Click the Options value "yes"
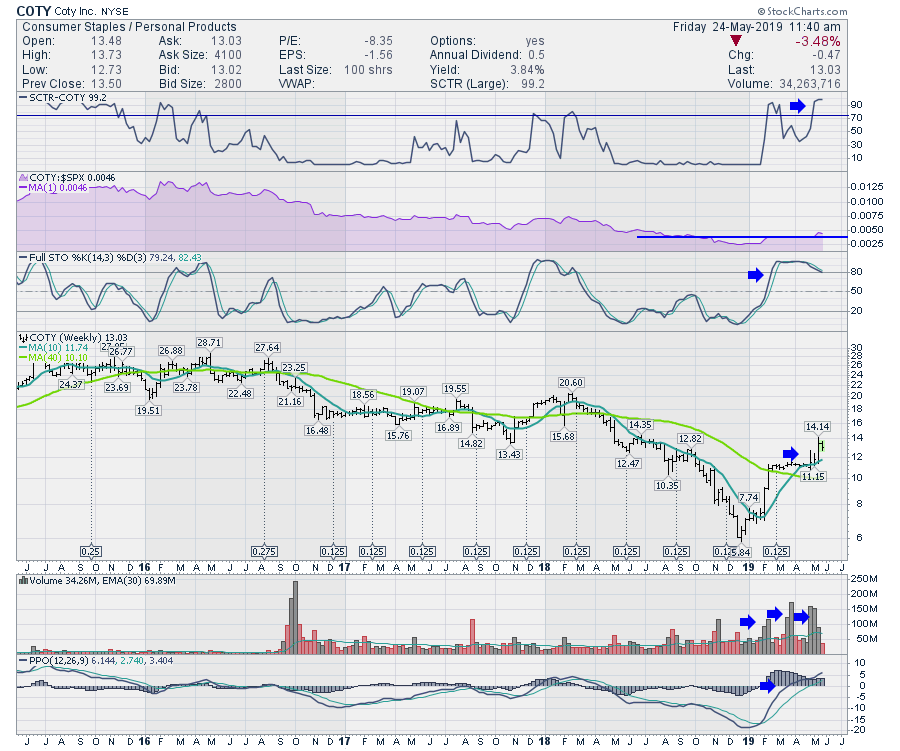The width and height of the screenshot is (900, 751). (535, 41)
